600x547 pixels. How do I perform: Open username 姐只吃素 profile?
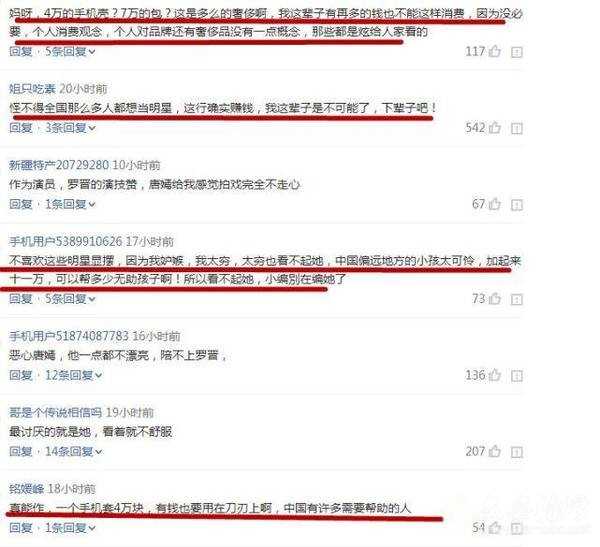click(x=33, y=89)
